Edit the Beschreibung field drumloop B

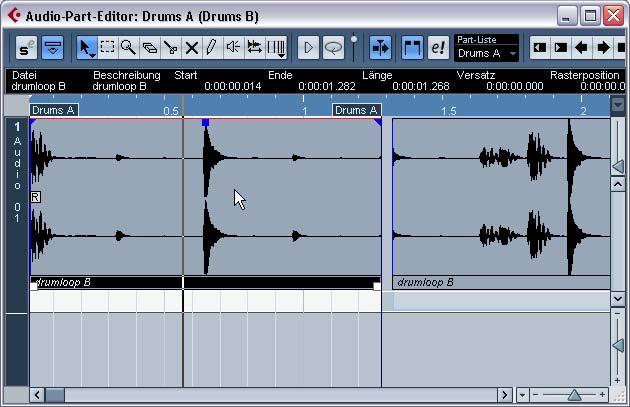[119, 86]
